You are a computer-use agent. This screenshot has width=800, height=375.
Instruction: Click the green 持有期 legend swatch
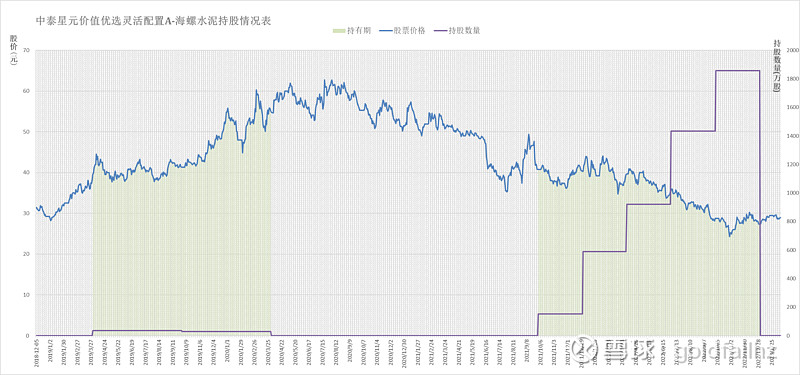[x=338, y=31]
